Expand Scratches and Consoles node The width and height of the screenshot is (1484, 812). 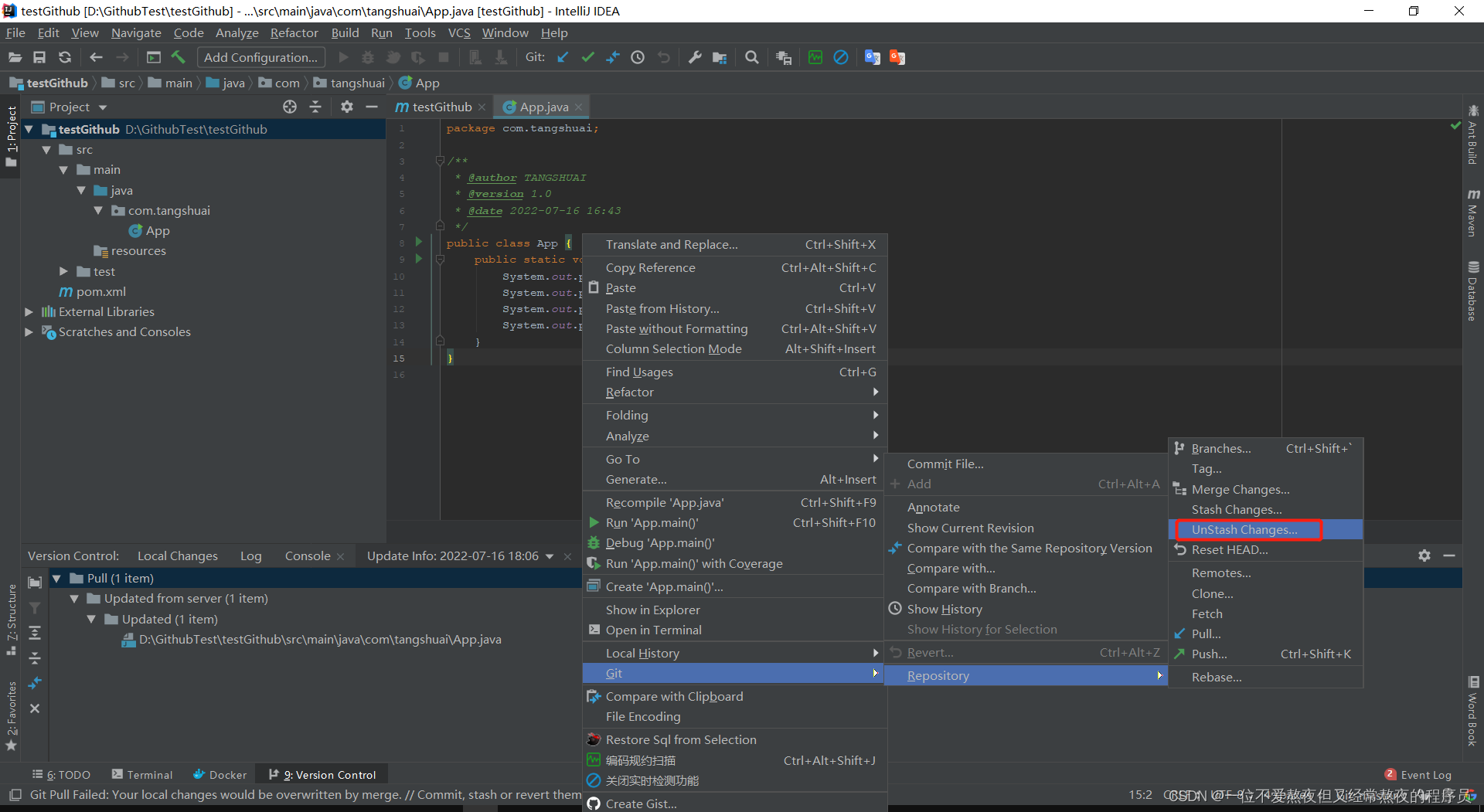coord(29,331)
